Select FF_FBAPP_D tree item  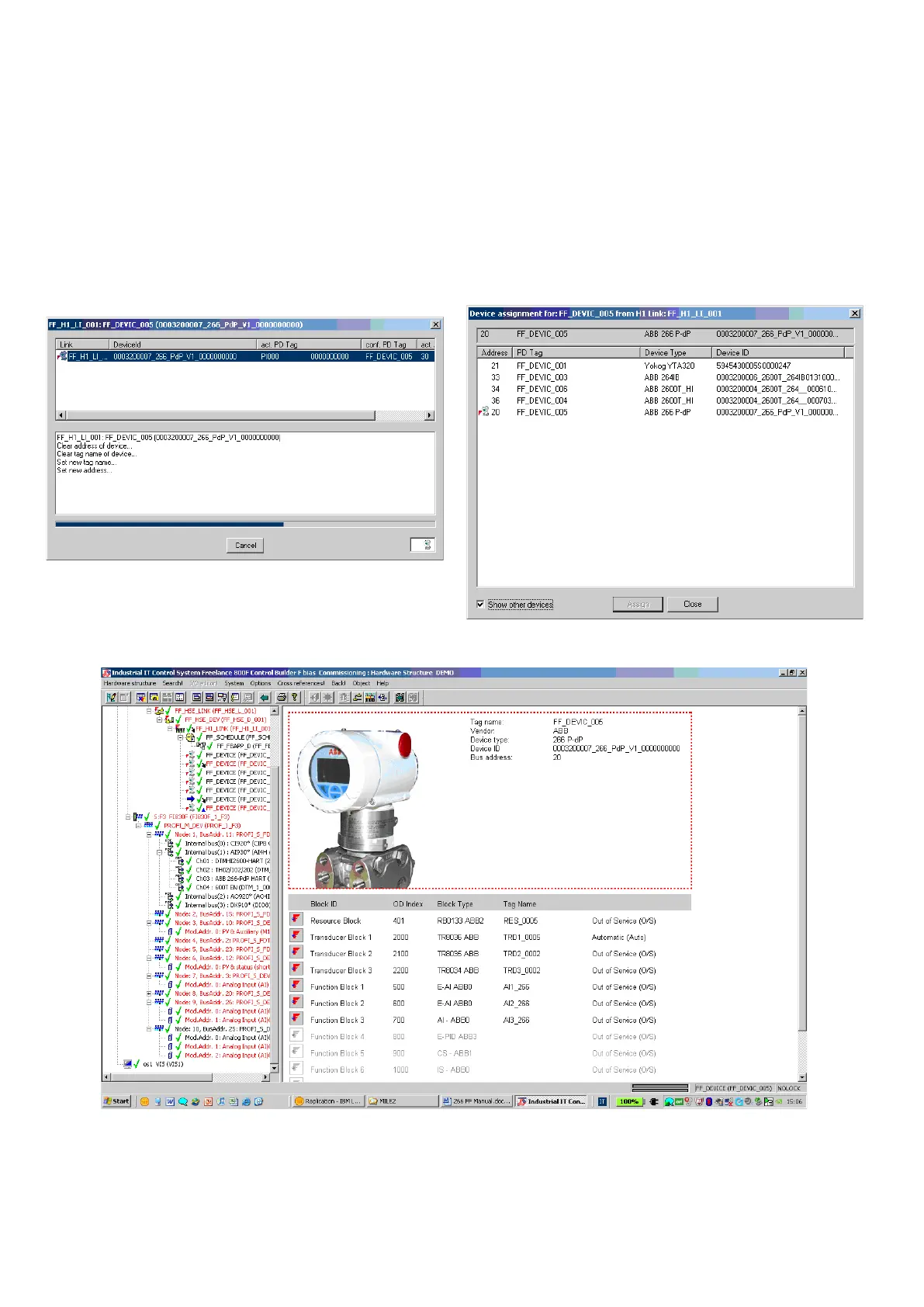[x=244, y=746]
